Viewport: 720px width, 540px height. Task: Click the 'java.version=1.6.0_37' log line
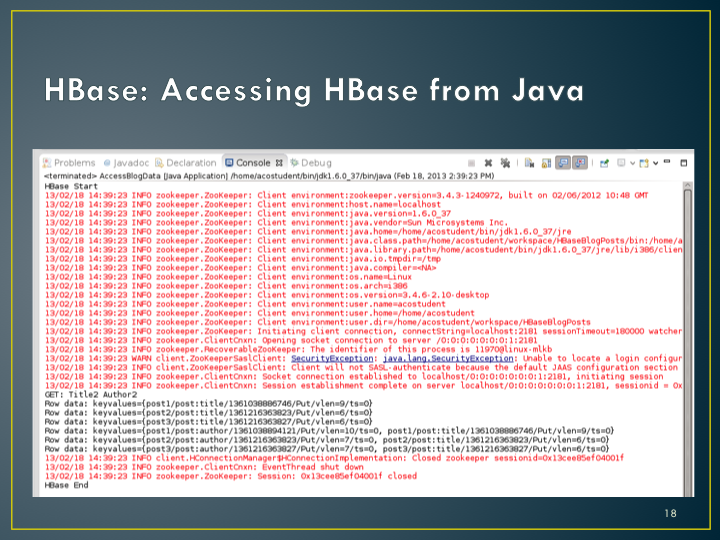248,214
